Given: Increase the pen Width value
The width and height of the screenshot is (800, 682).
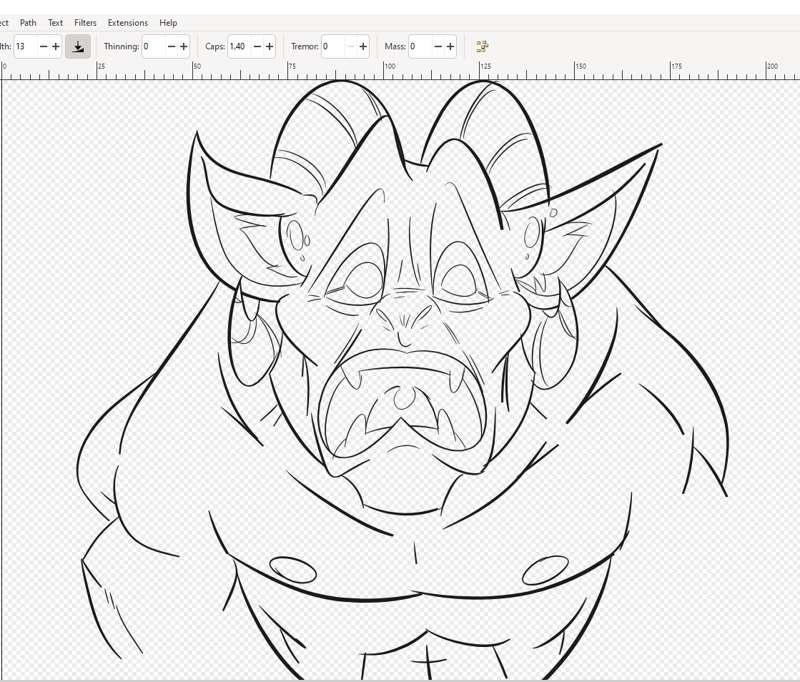Looking at the screenshot, I should coord(56,46).
